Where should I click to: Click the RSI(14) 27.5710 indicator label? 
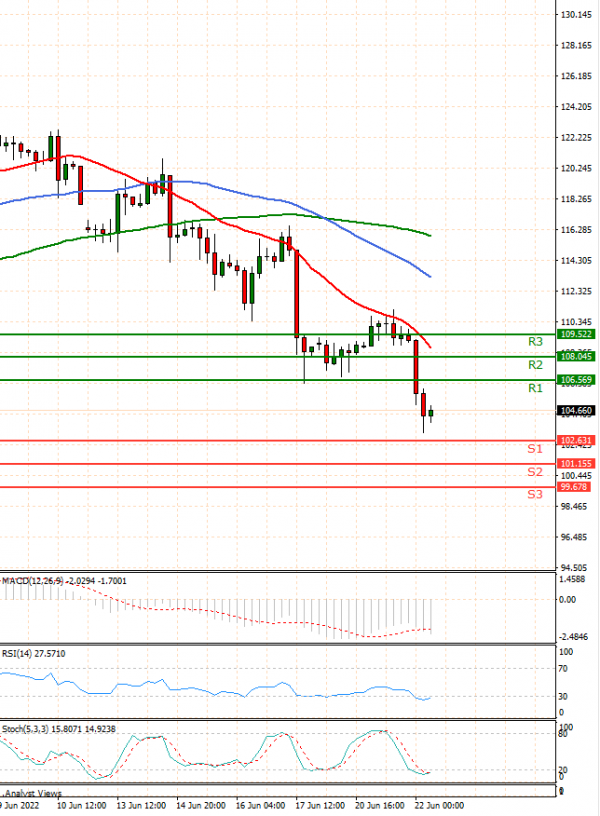coord(34,654)
